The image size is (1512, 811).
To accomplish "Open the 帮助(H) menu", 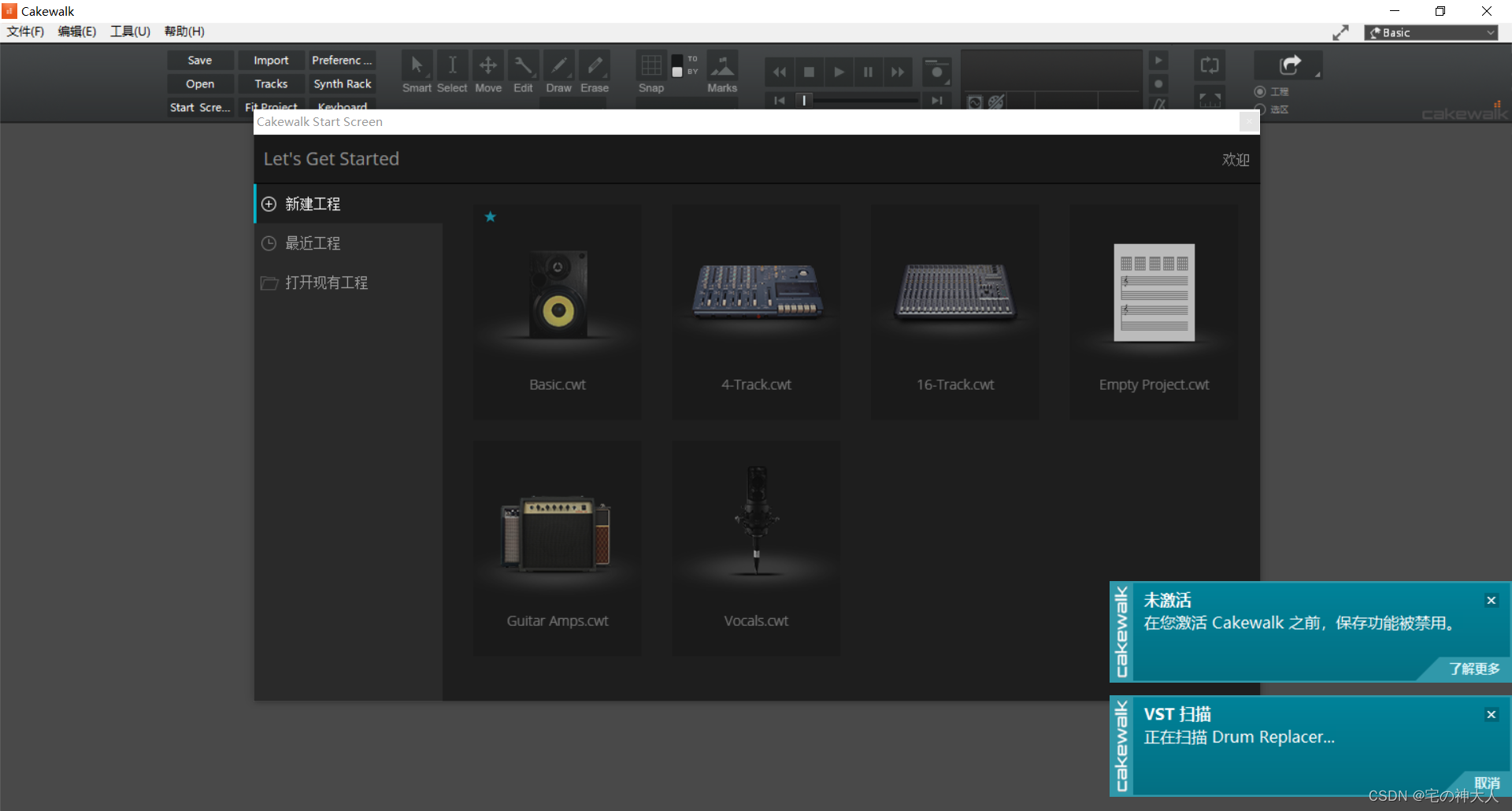I will (184, 31).
